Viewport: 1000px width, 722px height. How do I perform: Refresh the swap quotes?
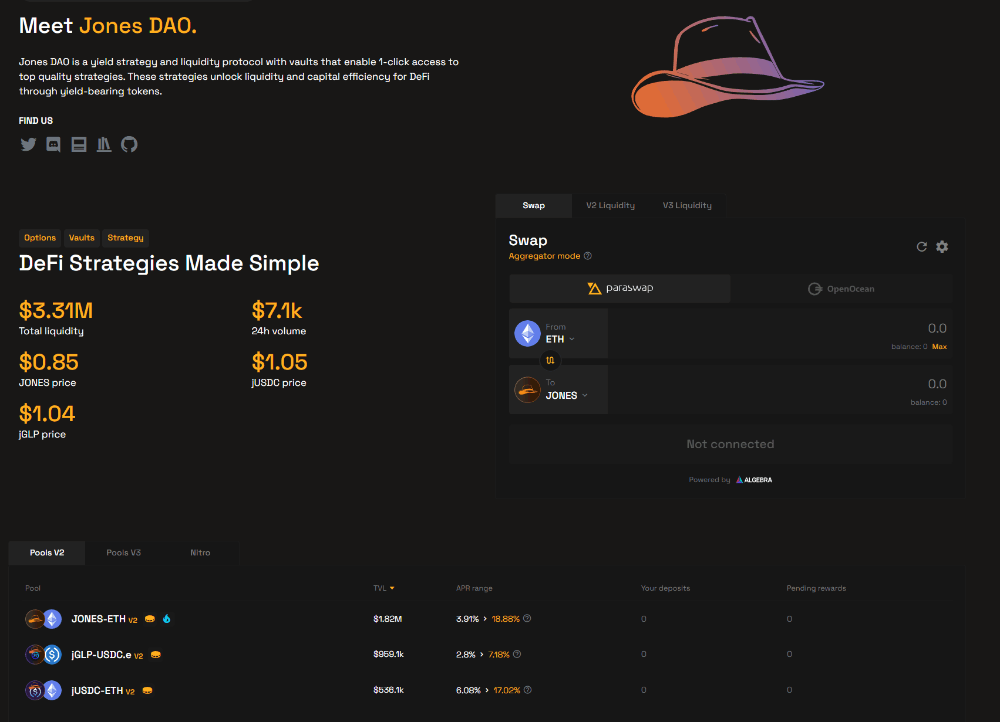point(922,247)
